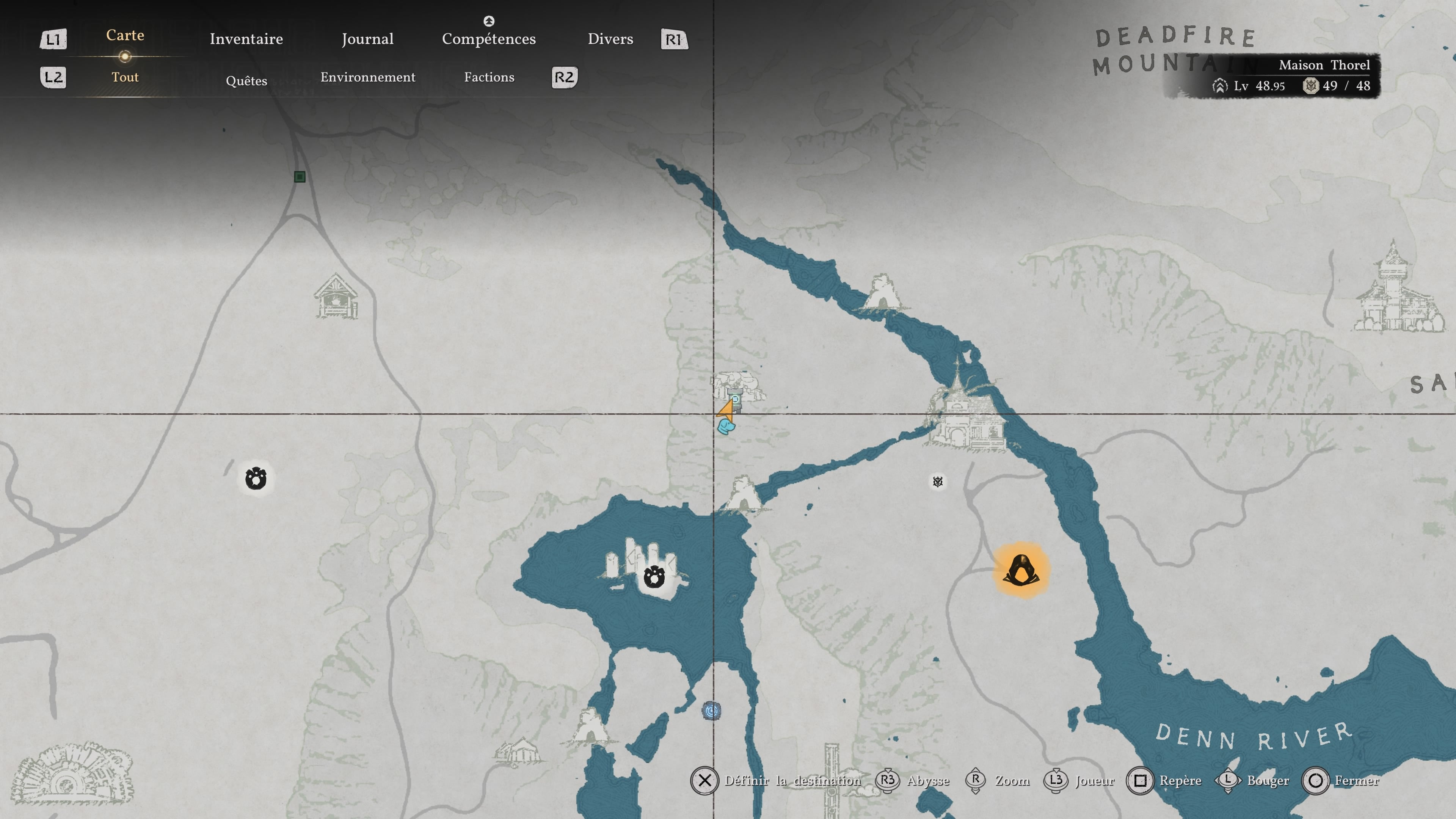The height and width of the screenshot is (819, 1456).
Task: Click the Maison Thorel label
Action: coord(1324,65)
